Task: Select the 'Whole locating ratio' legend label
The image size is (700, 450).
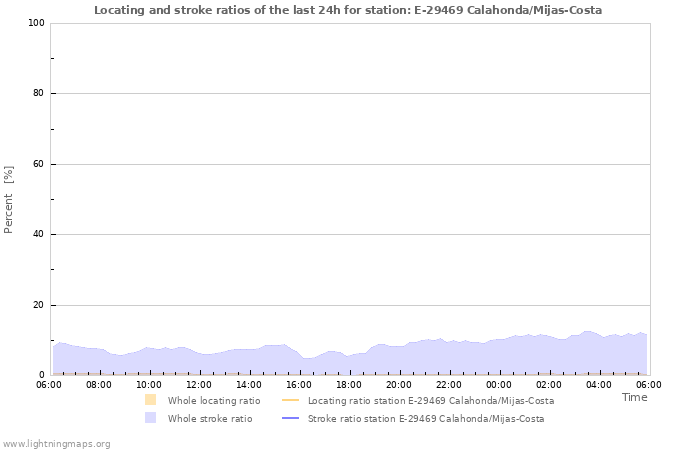Action: tap(213, 400)
